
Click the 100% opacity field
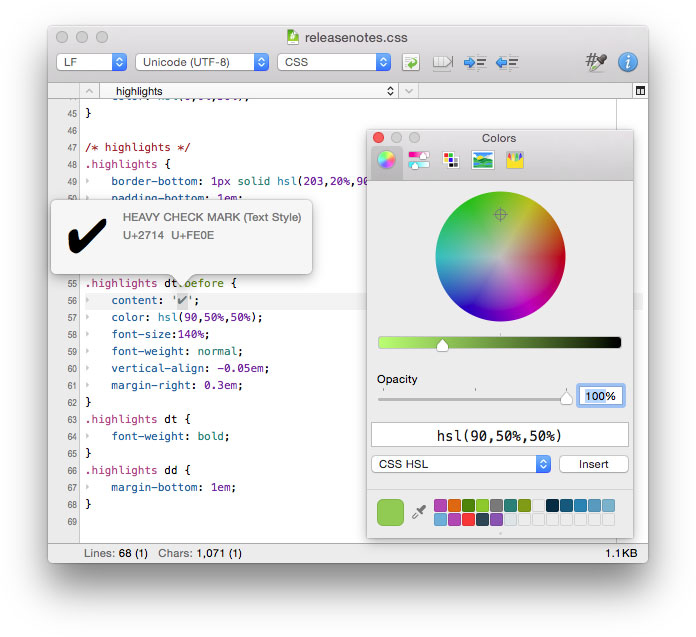click(x=601, y=396)
